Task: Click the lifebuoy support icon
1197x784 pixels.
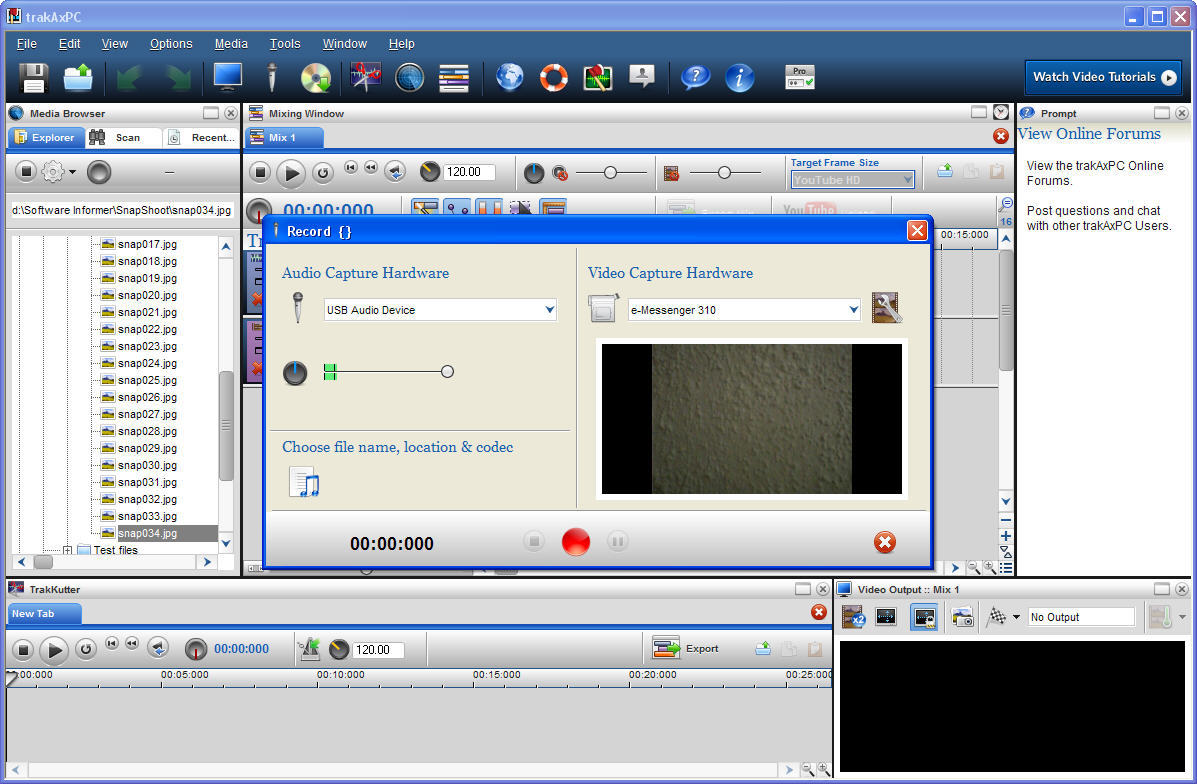Action: 553,78
